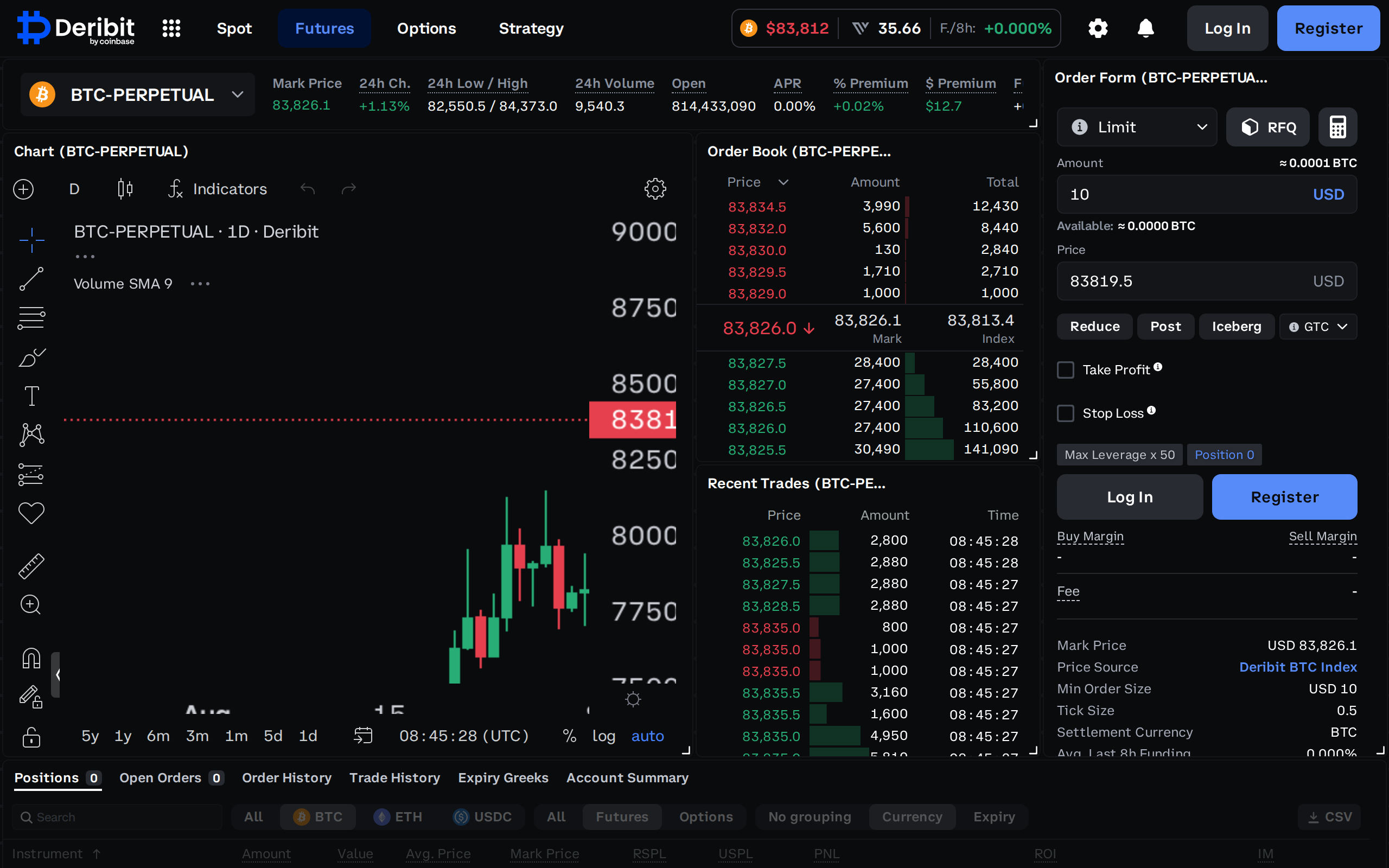Open notifications bell icon

pos(1145,28)
